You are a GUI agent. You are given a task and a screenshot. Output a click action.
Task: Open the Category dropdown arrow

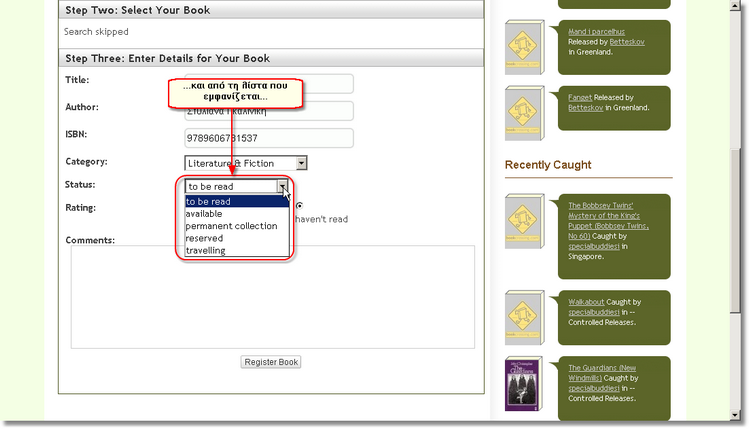(x=301, y=163)
